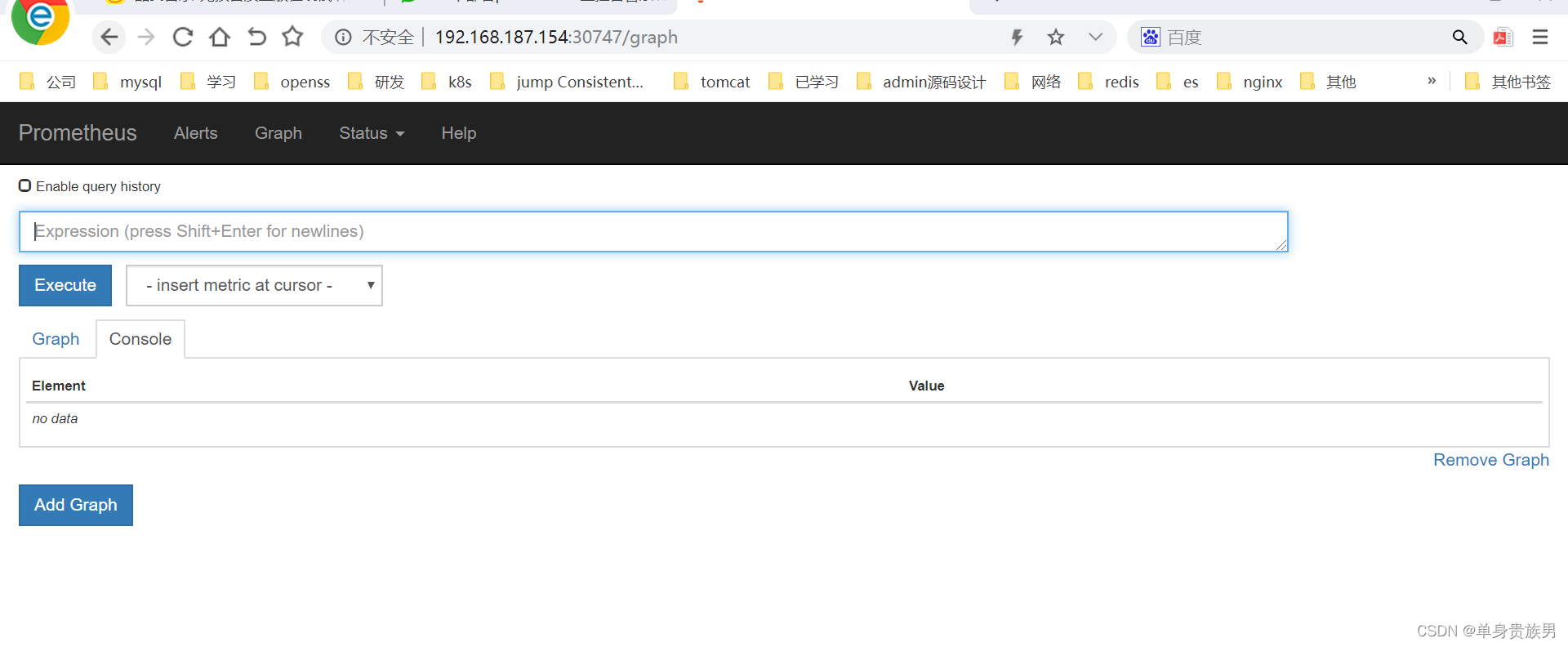Click the Remove Graph link

1491,460
